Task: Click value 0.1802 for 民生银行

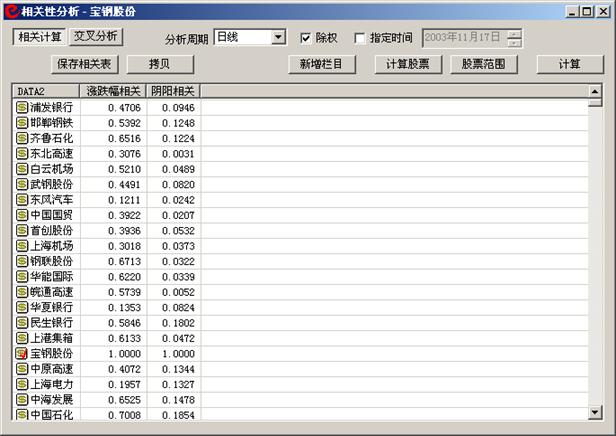Action: coord(178,323)
